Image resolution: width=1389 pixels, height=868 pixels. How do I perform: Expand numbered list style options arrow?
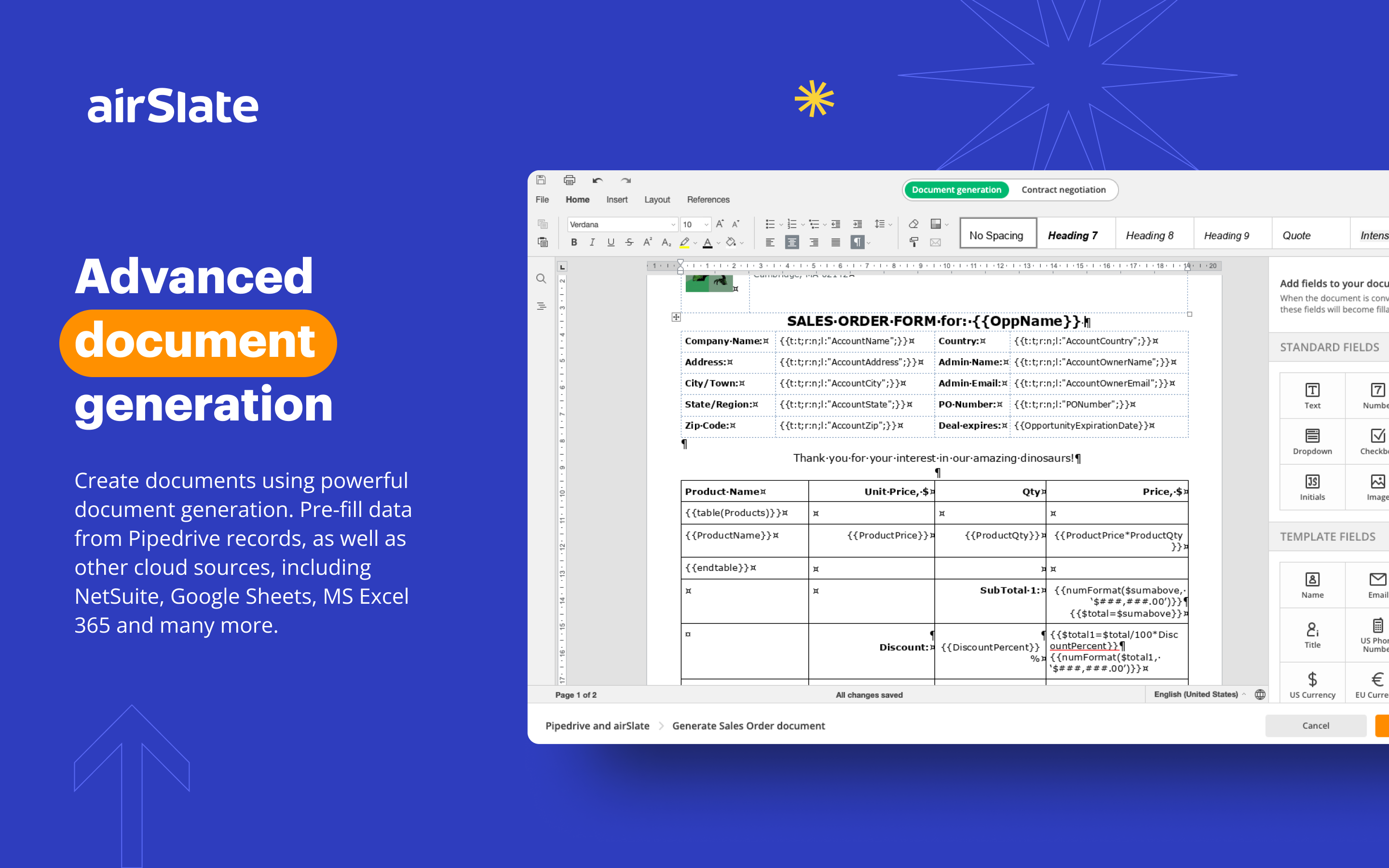(x=803, y=224)
